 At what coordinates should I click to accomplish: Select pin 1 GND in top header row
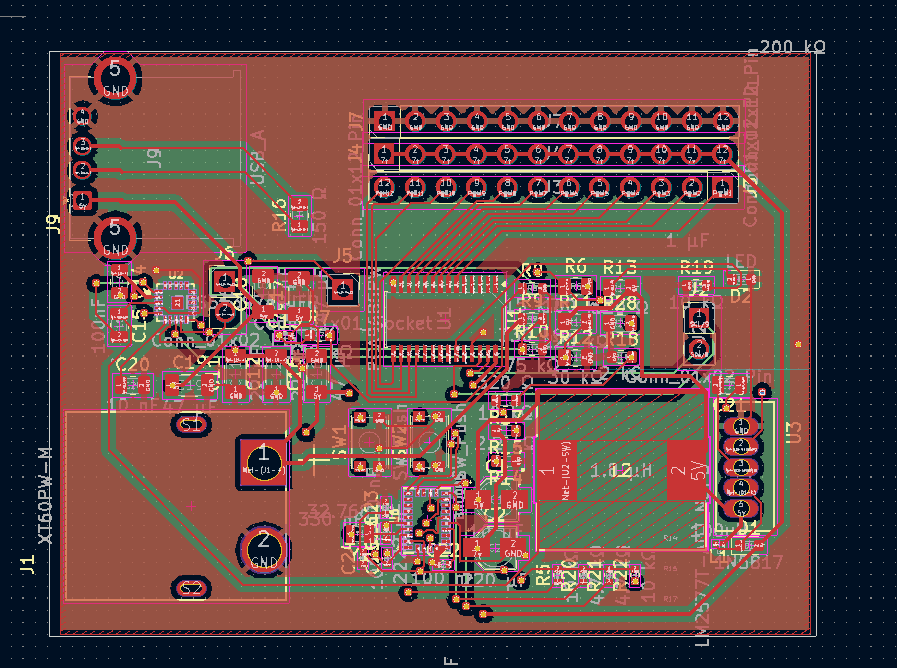tap(385, 123)
